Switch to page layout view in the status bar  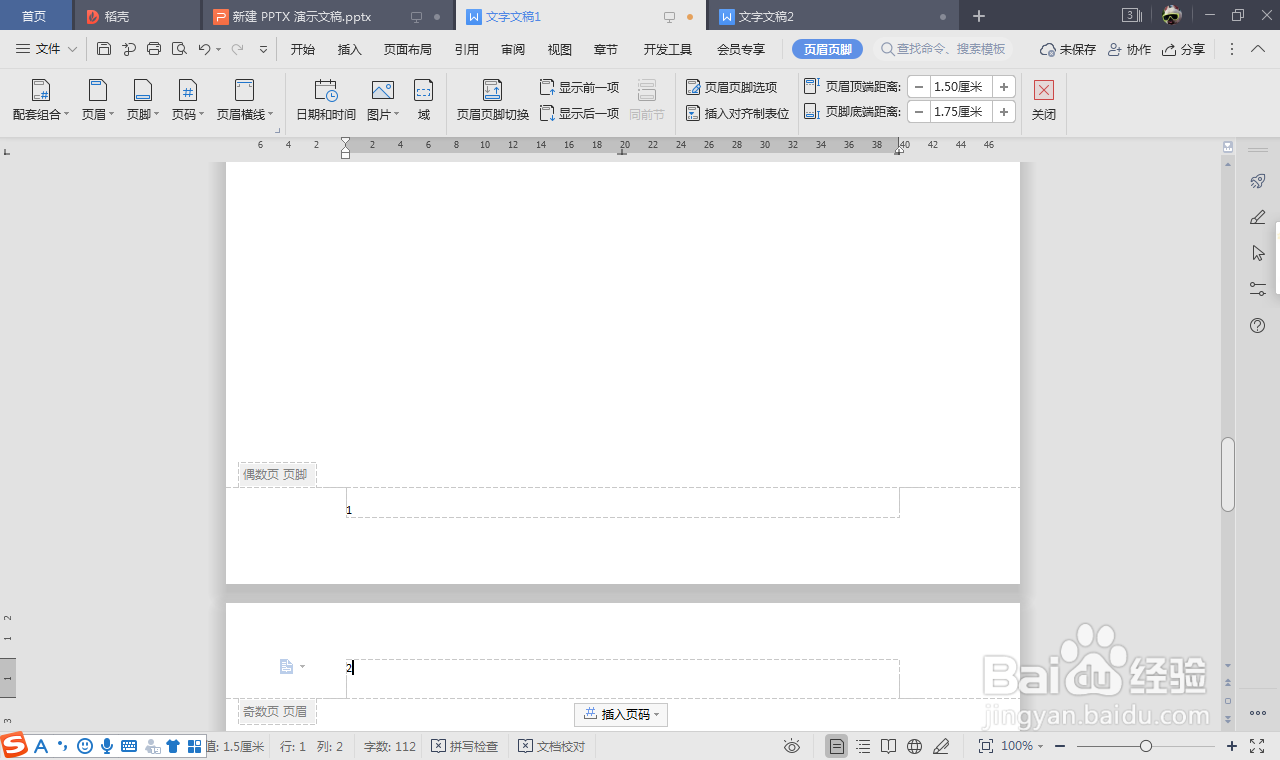[x=837, y=746]
